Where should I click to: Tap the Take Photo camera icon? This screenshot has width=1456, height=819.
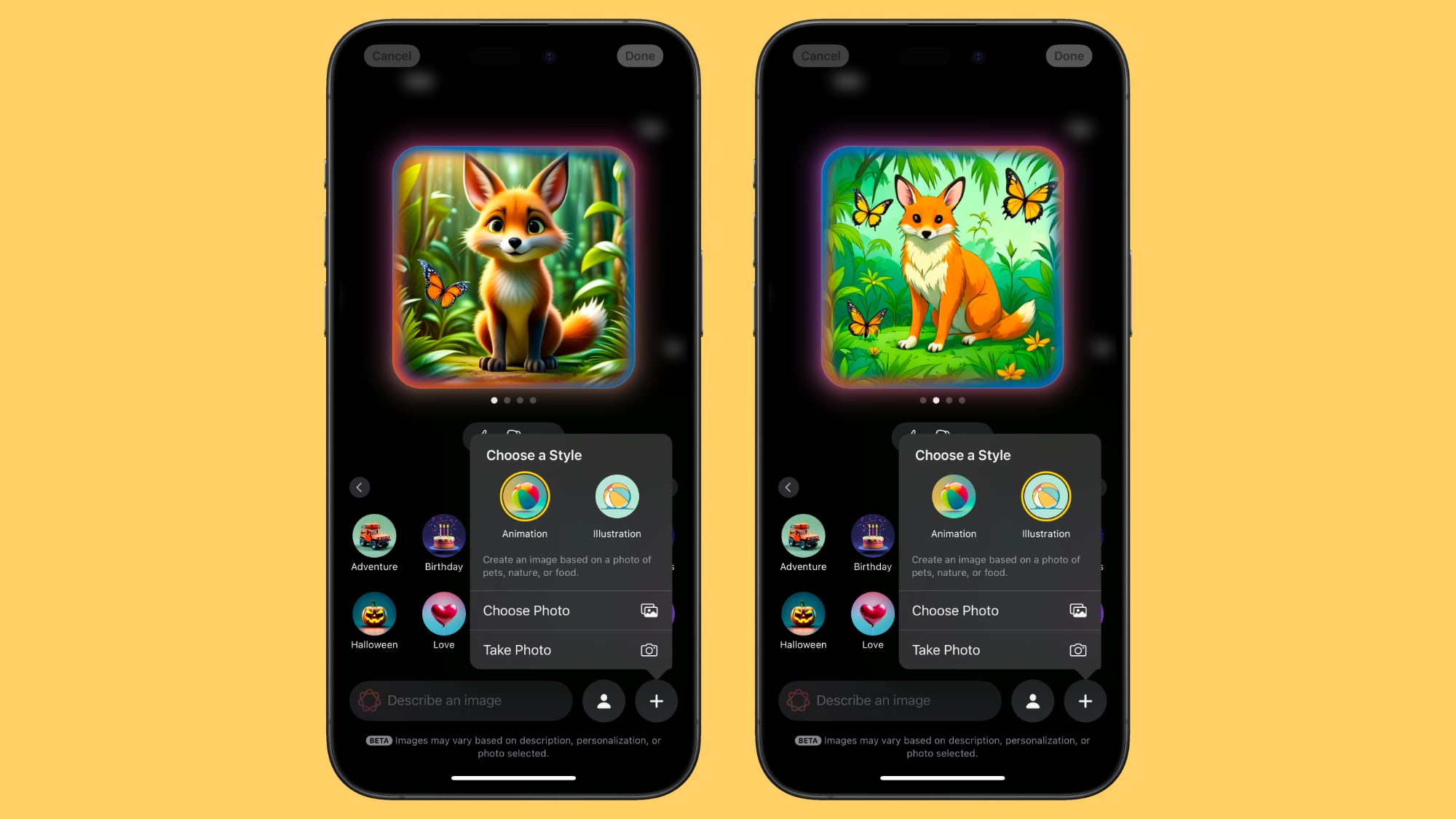click(x=648, y=650)
